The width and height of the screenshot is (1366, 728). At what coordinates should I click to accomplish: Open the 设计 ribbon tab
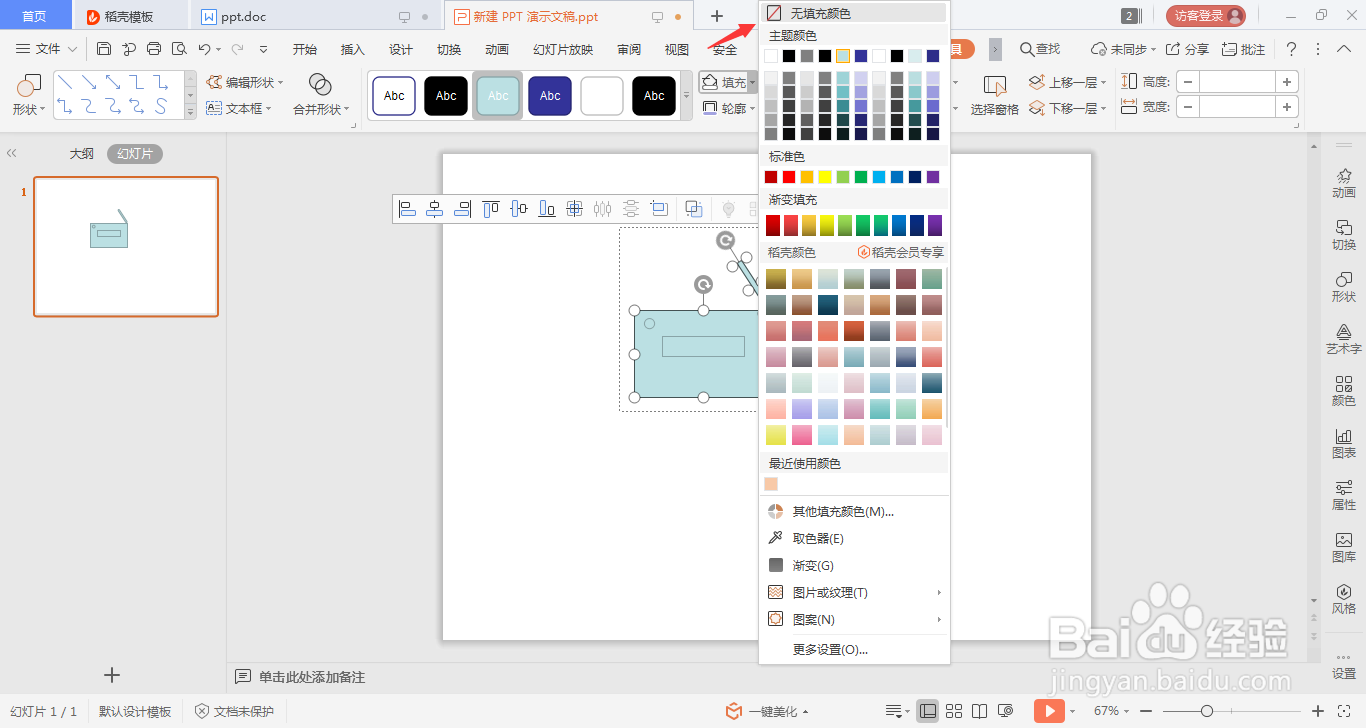[401, 49]
